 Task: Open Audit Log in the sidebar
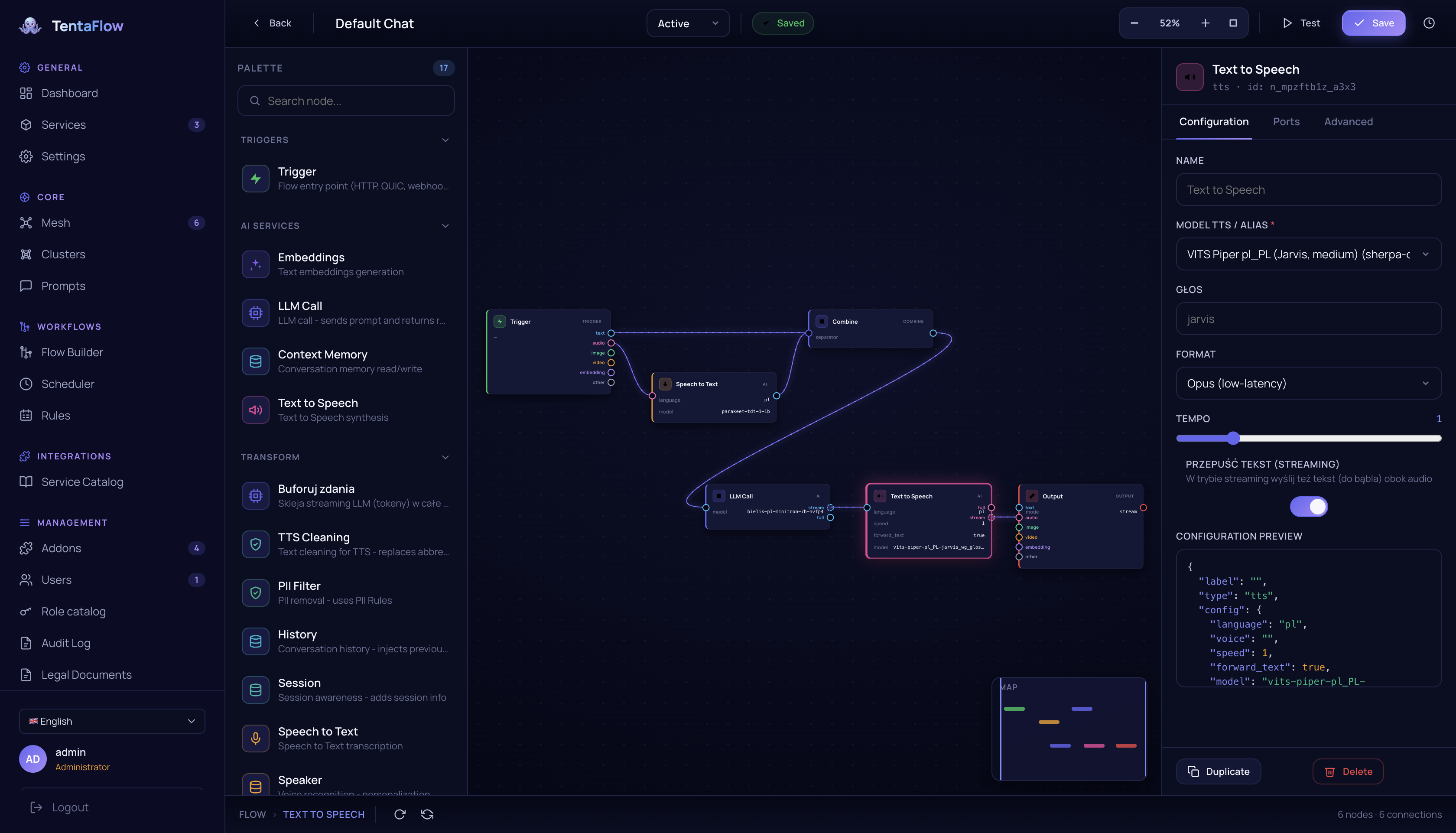click(112, 643)
